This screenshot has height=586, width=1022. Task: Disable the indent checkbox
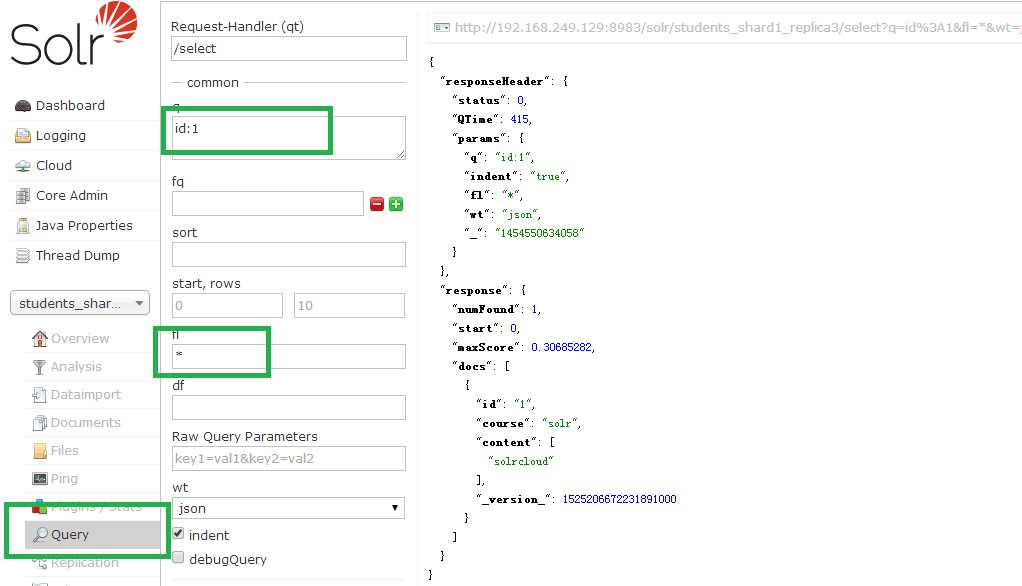[x=179, y=534]
